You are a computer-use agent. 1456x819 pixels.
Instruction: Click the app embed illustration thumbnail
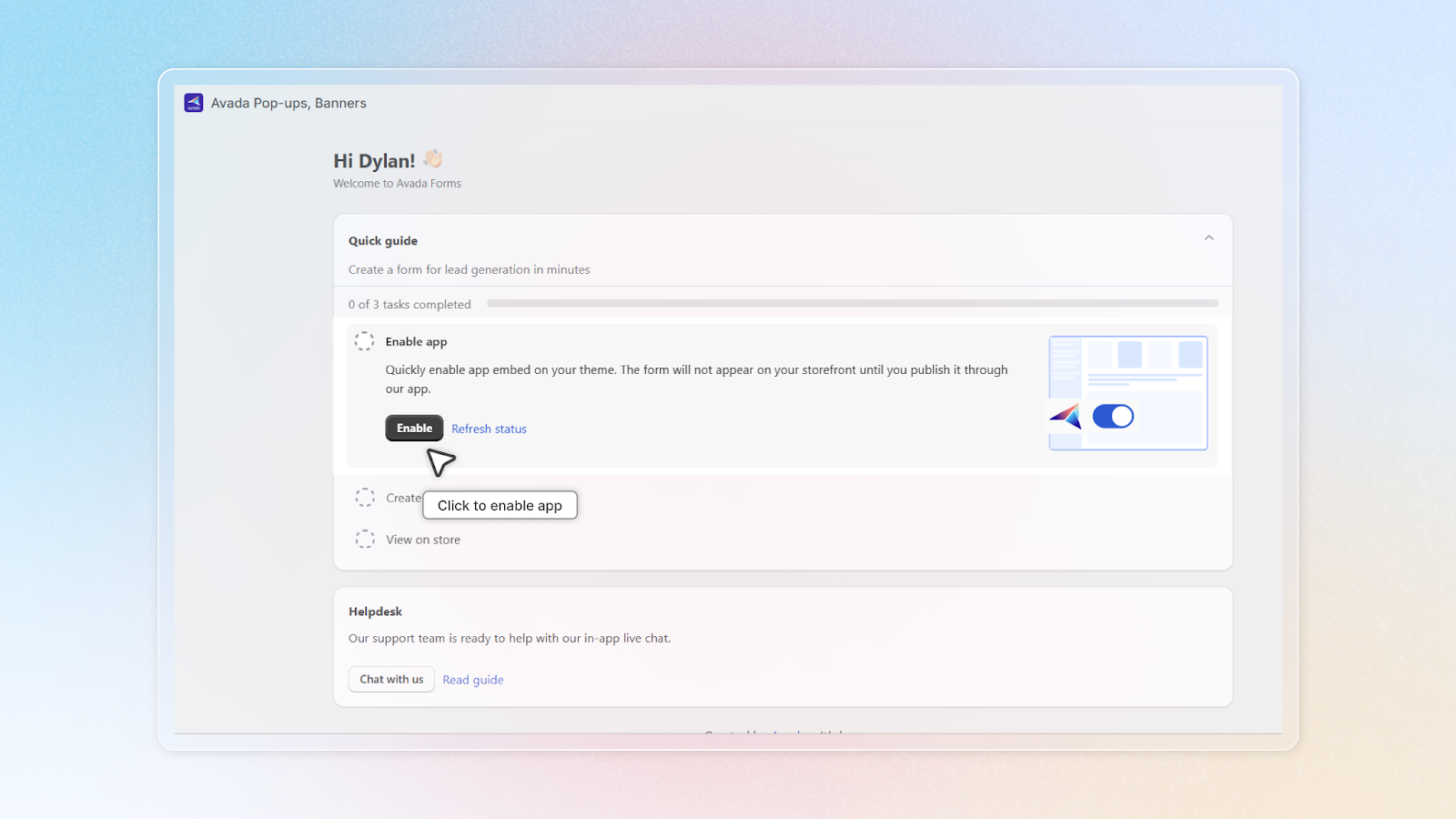pos(1127,392)
